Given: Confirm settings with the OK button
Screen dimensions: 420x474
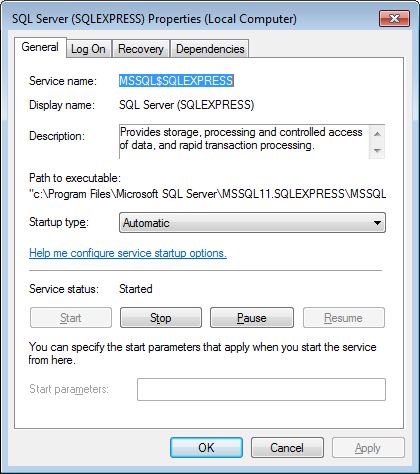Looking at the screenshot, I should tap(206, 448).
